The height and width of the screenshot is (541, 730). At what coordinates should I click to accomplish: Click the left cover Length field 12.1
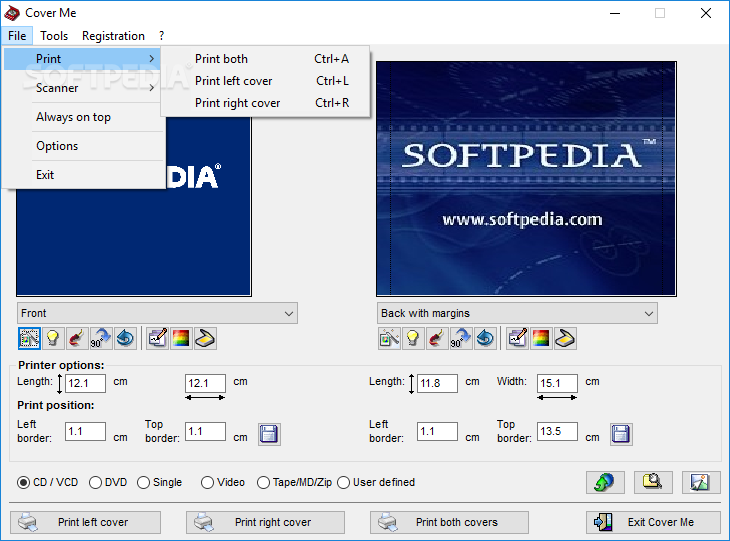[x=85, y=383]
